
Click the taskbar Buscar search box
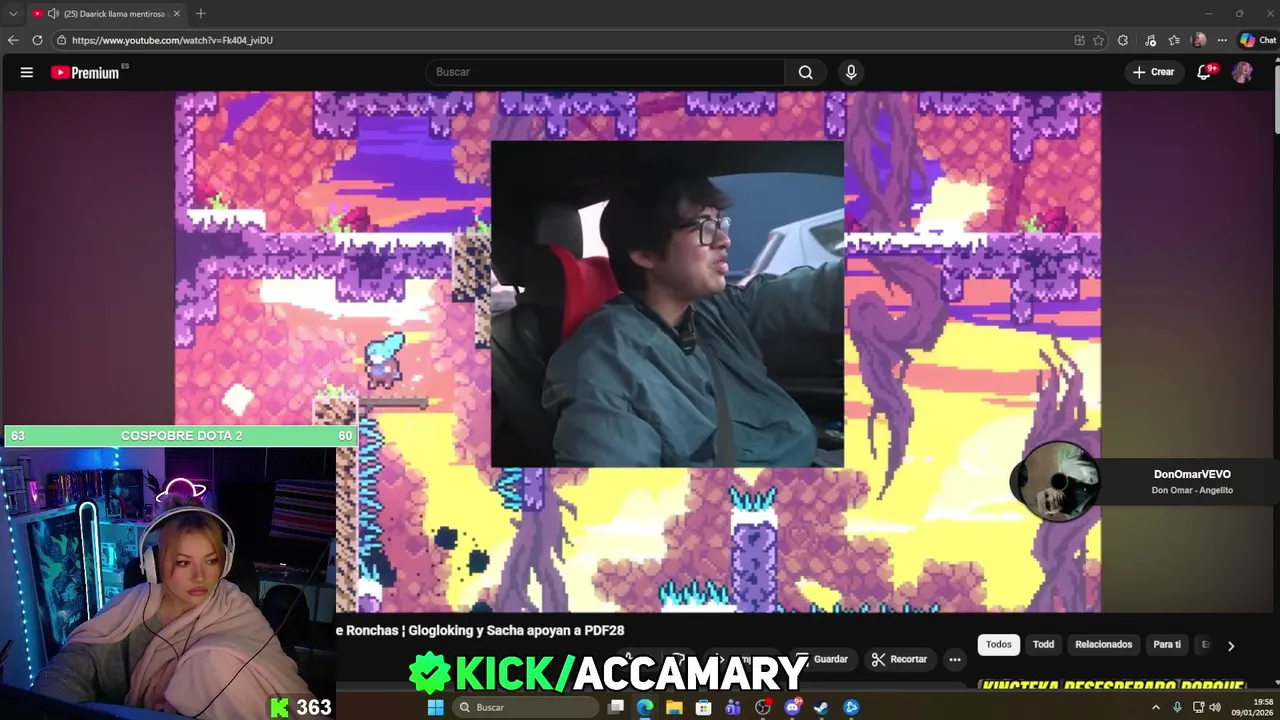tap(525, 707)
